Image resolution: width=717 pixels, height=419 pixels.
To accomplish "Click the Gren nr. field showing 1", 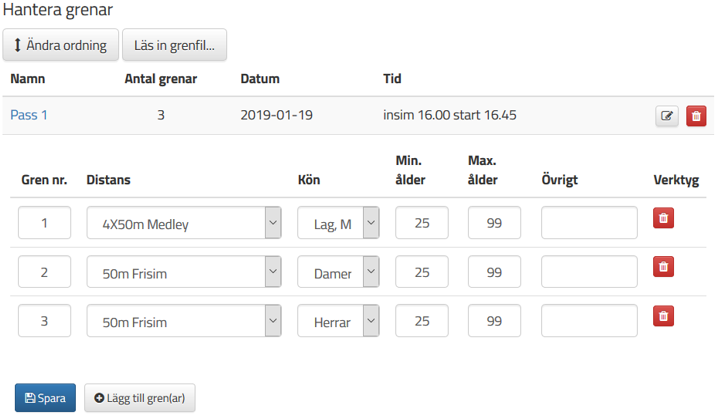I will pyautogui.click(x=44, y=223).
